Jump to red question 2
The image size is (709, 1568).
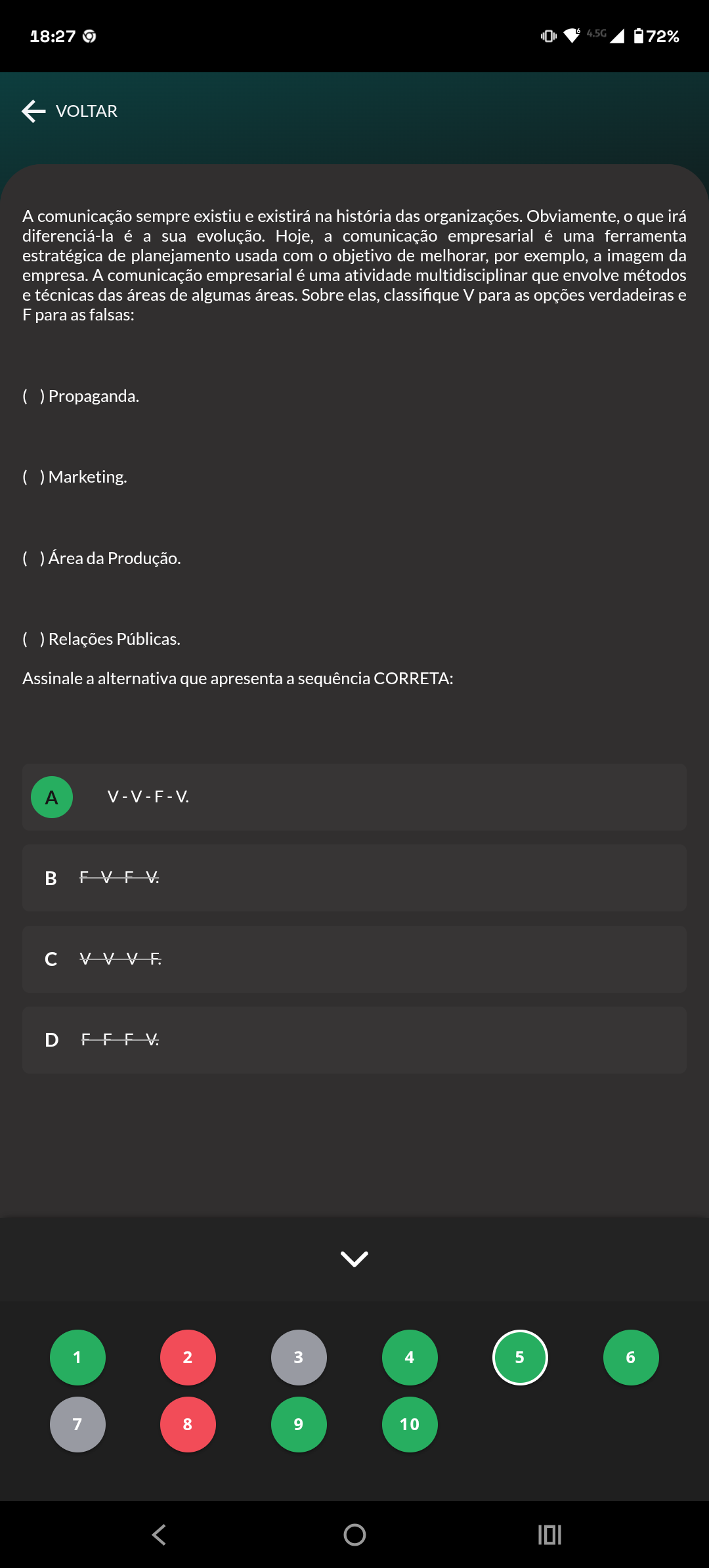click(188, 1357)
